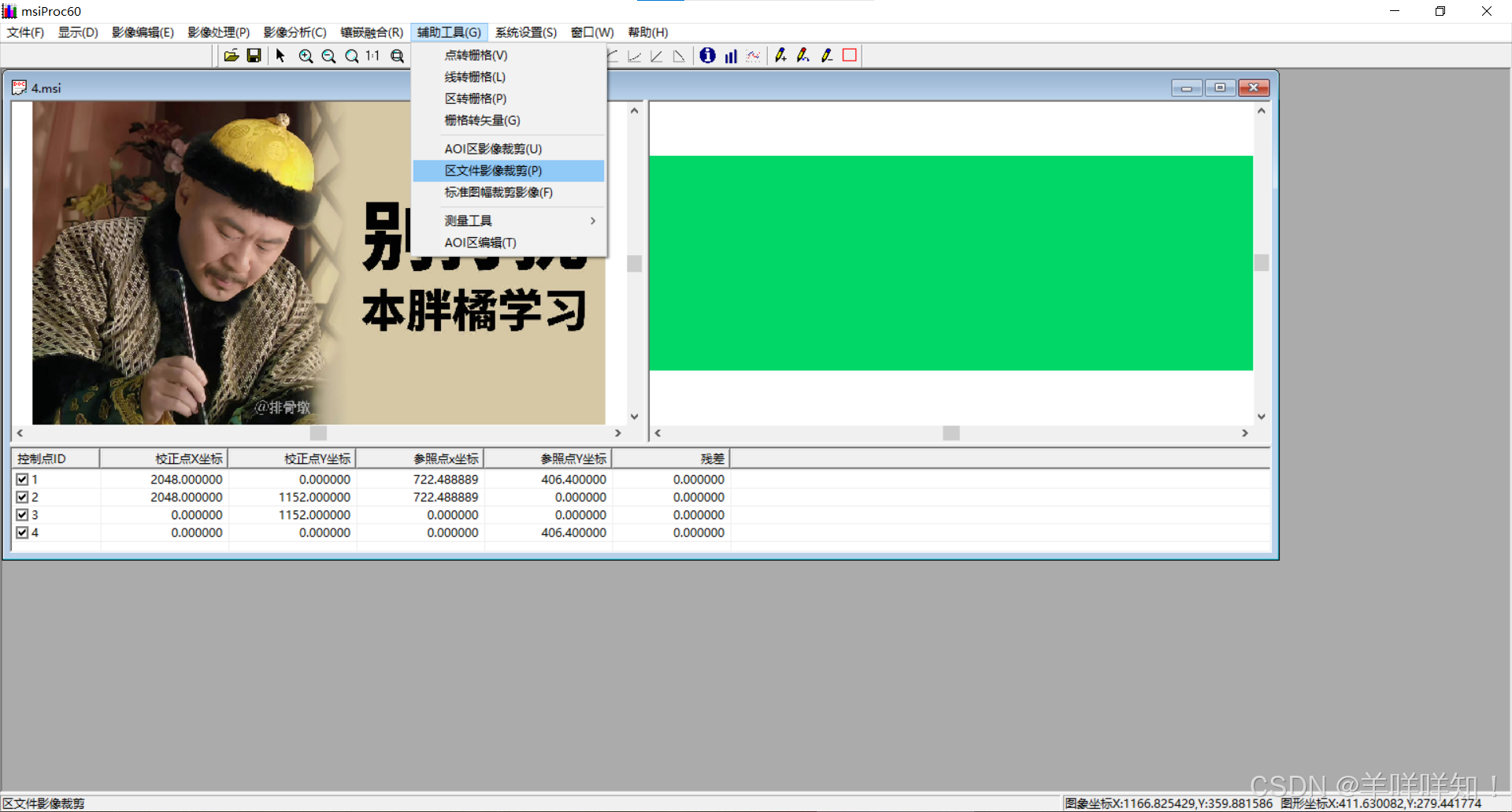Click left image pane vertical scrollbar thumb
This screenshot has height=812, width=1512.
tap(635, 263)
